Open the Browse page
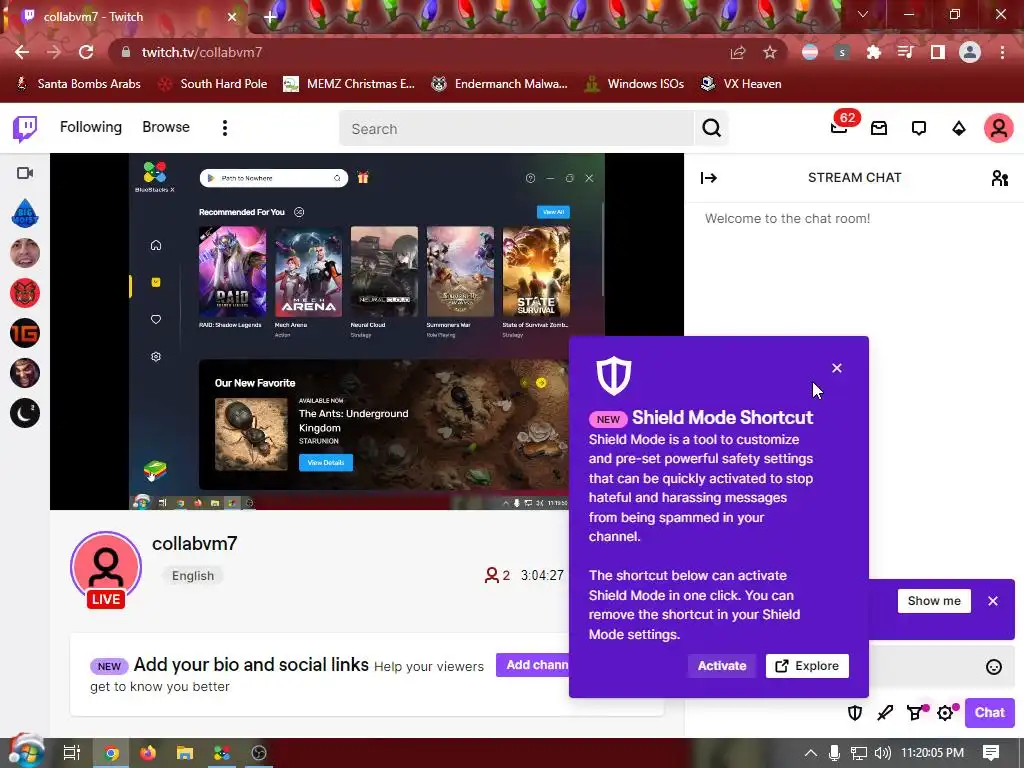 tap(166, 127)
